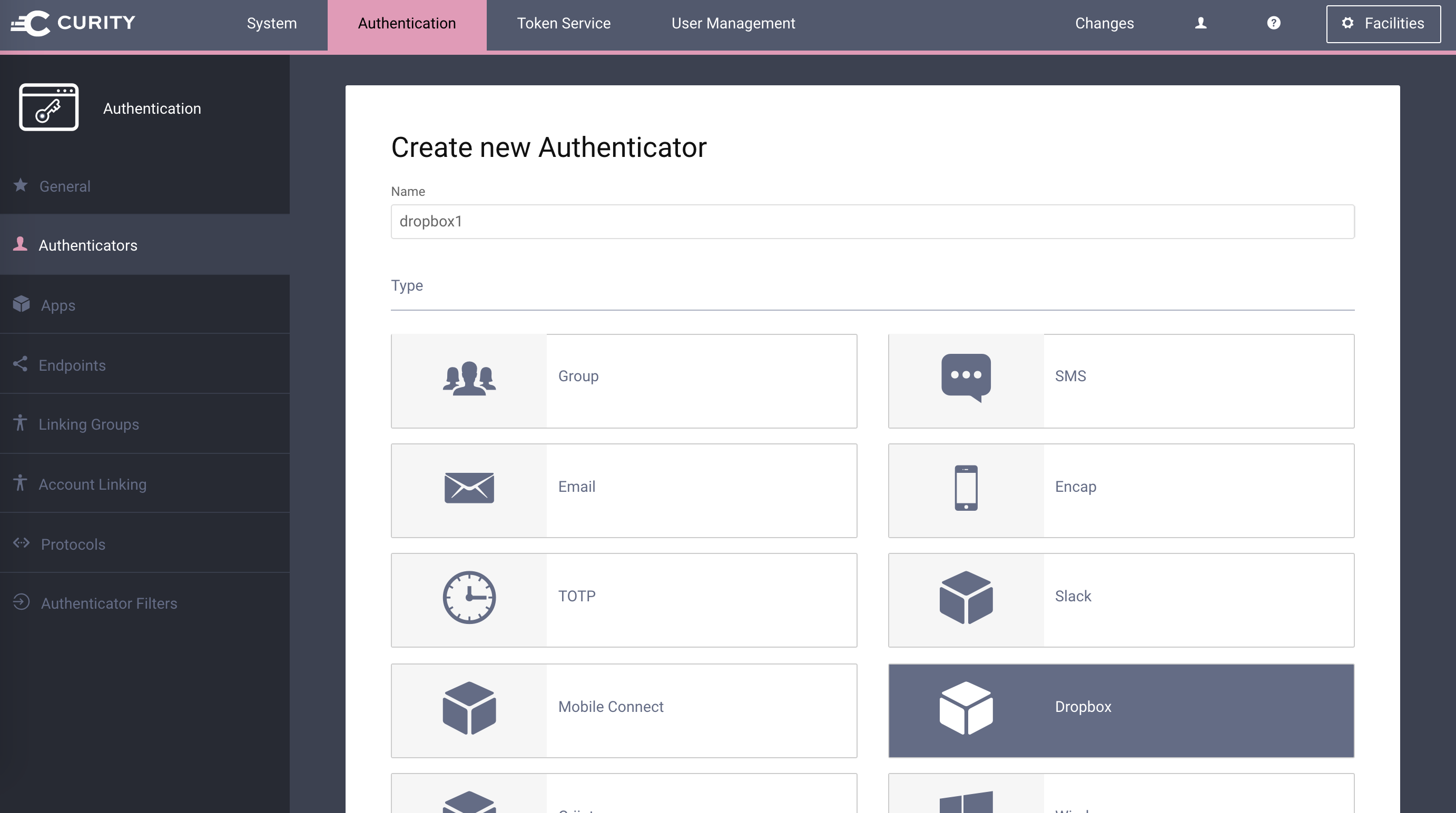Click the Linking Groups figure icon
This screenshot has width=1456, height=813.
21,423
